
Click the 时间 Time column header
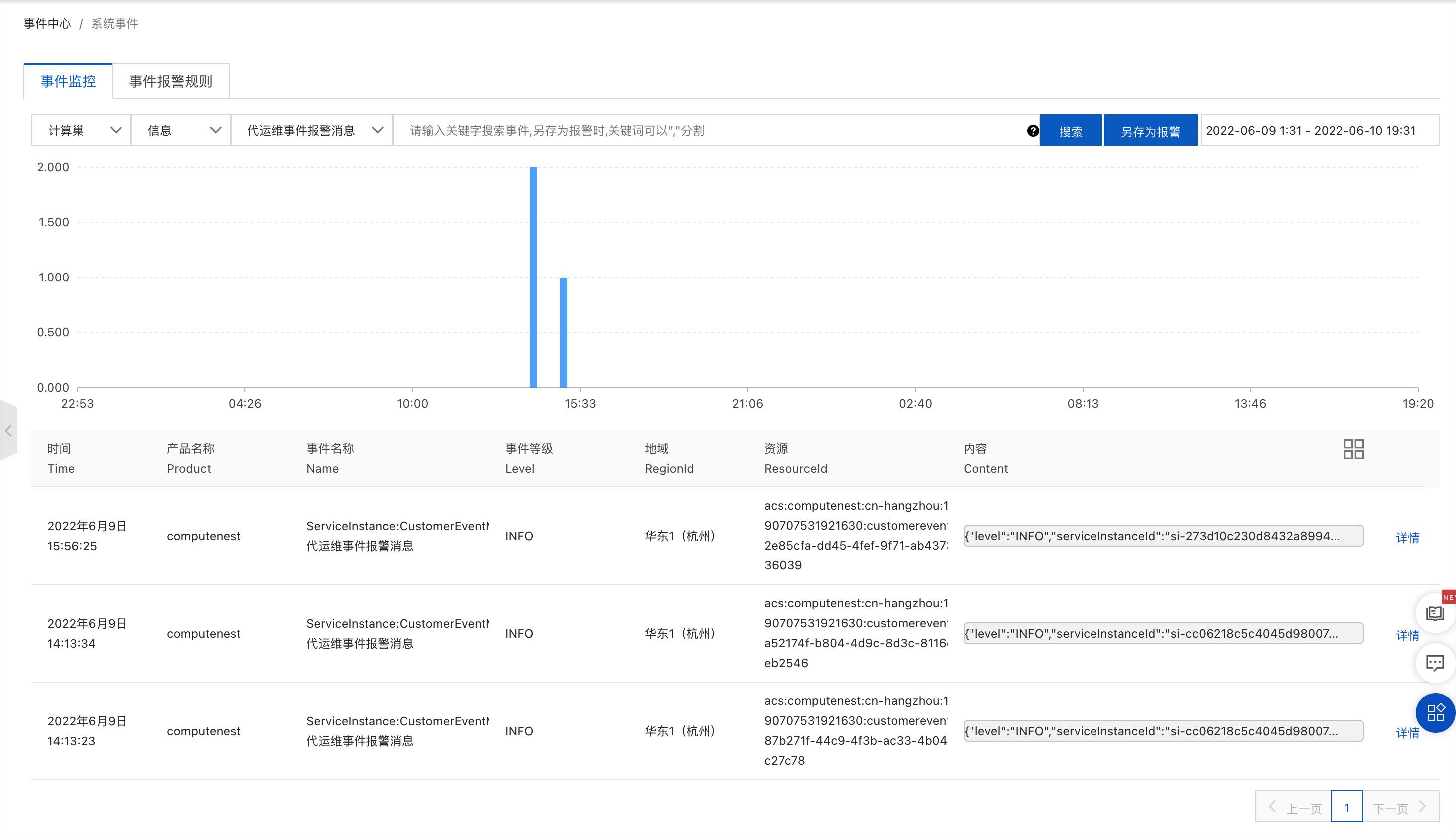(x=61, y=458)
